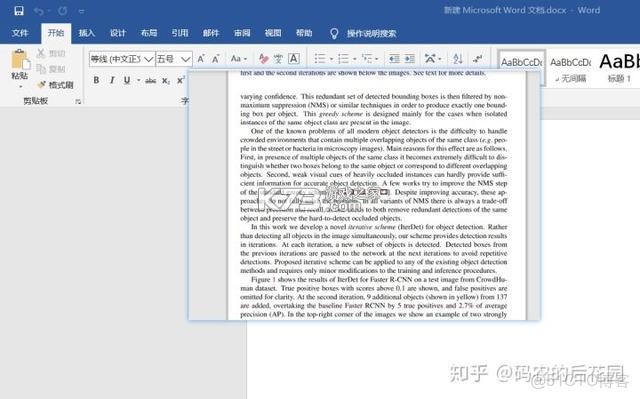Click the Shrink Font icon
Image resolution: width=640 pixels, height=399 pixels.
(x=216, y=59)
